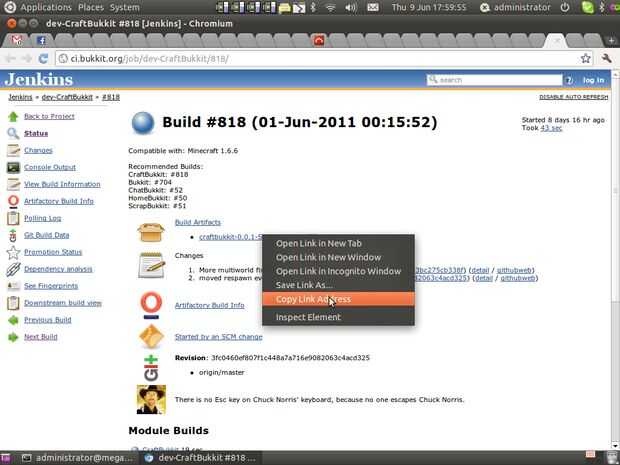The image size is (620, 465).
Task: Click the log in link
Action: tap(594, 80)
